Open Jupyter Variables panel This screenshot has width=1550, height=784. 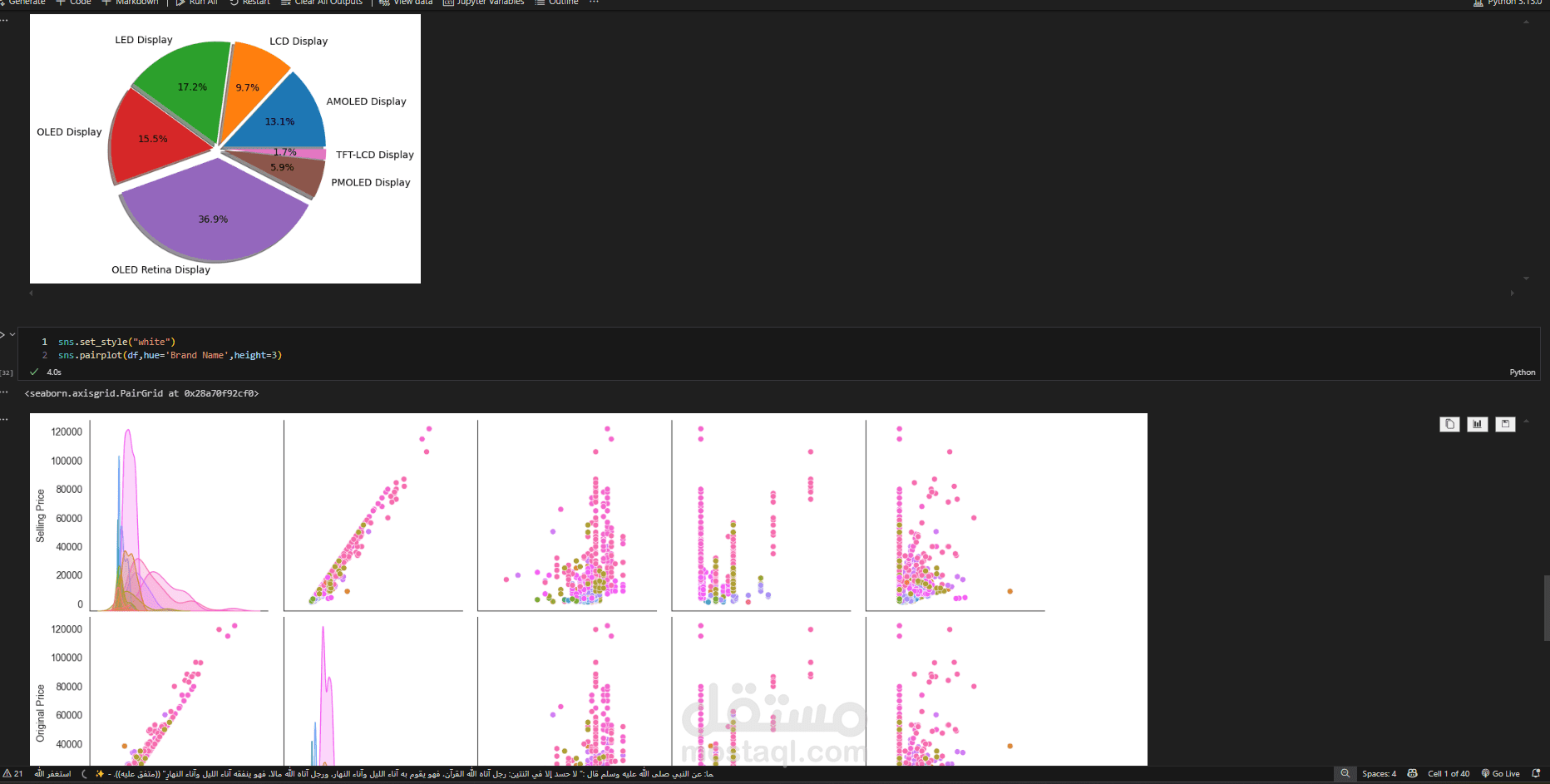pos(484,2)
